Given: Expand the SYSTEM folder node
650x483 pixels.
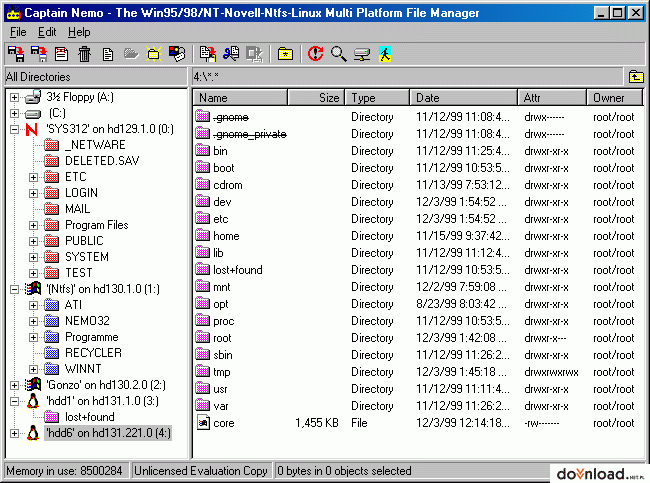Looking at the screenshot, I should pos(33,257).
